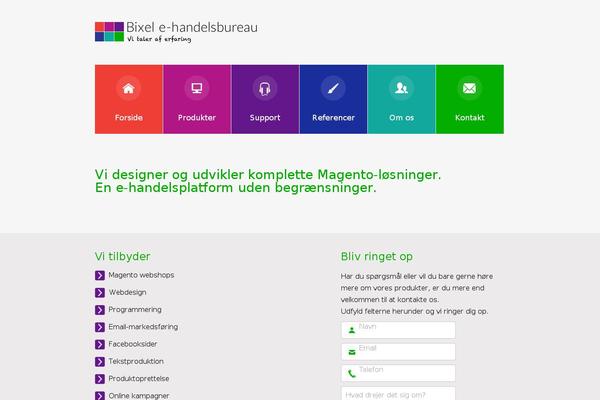Click the headset icon above Support
Viewport: 600px width, 400px height.
[265, 88]
